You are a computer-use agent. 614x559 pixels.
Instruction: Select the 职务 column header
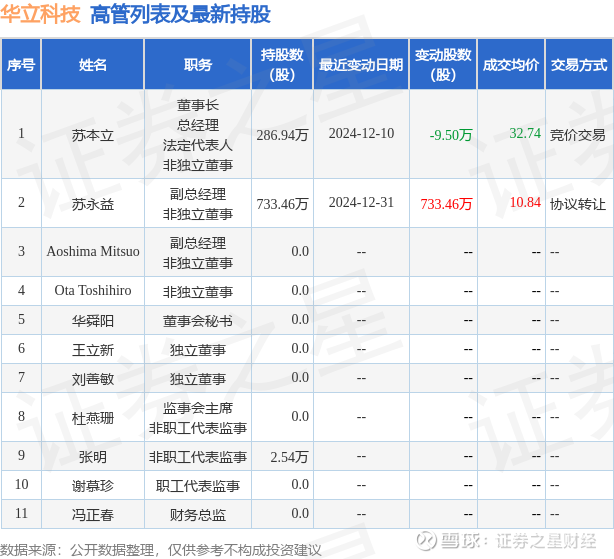[198, 65]
